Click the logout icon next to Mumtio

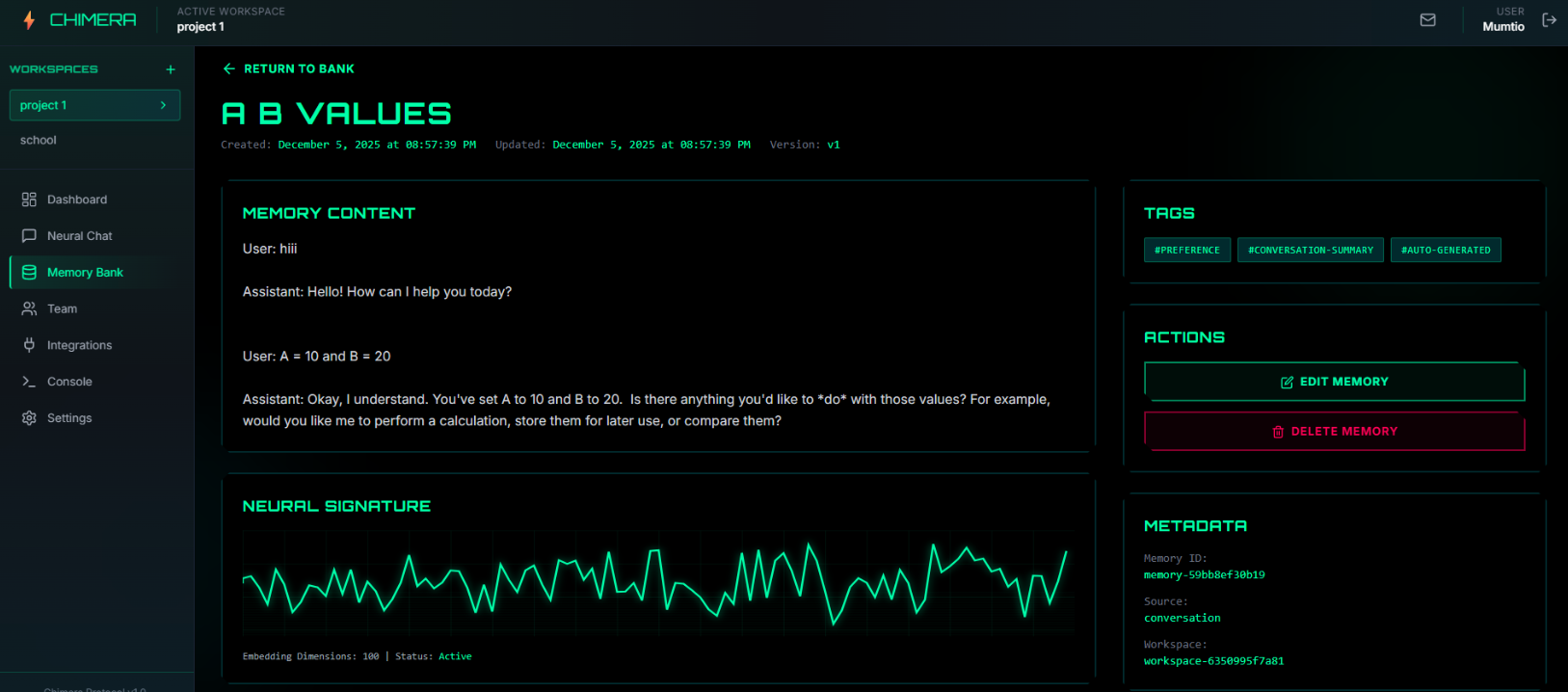[1550, 20]
